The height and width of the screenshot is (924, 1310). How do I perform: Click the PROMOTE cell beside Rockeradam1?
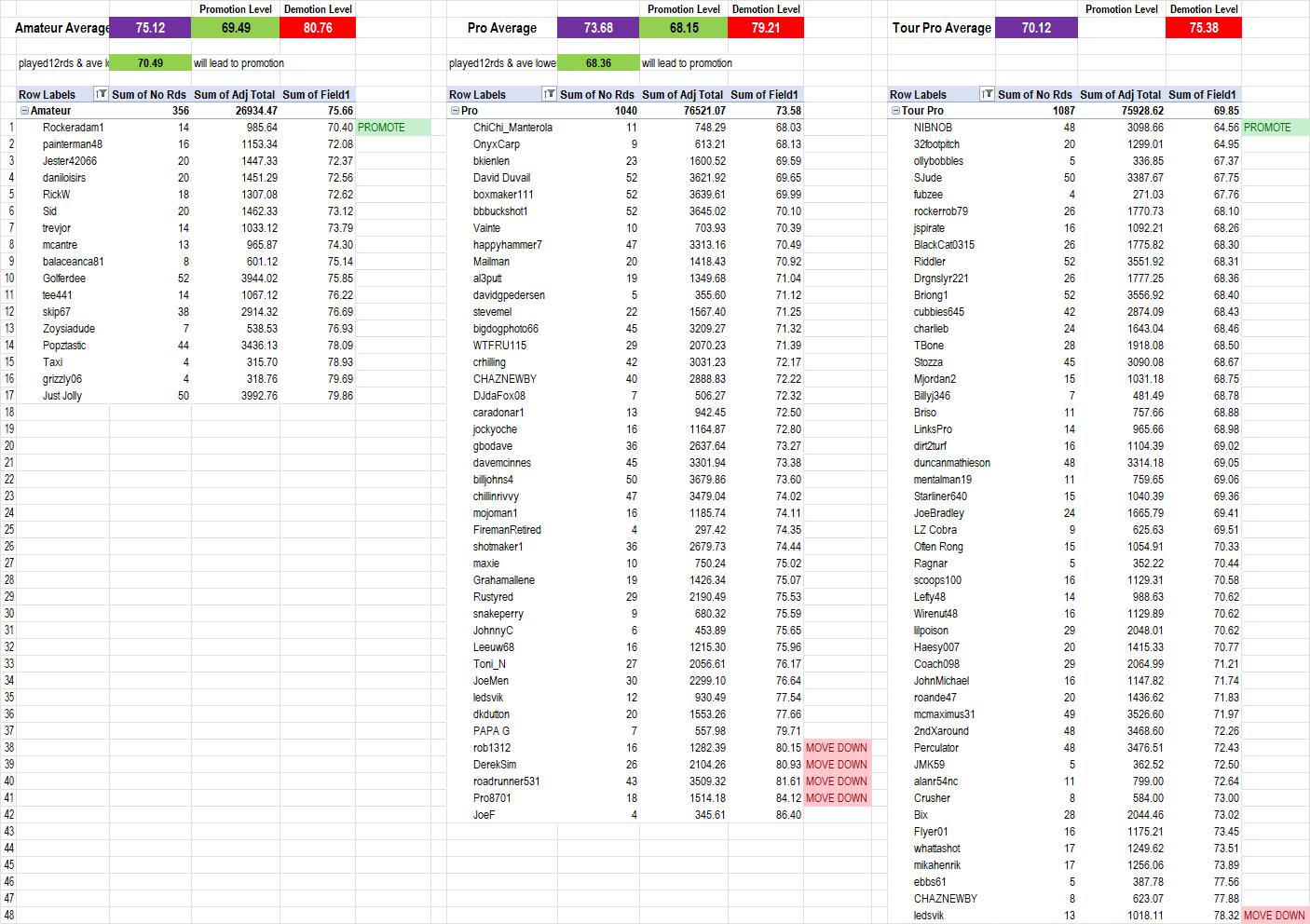[392, 128]
